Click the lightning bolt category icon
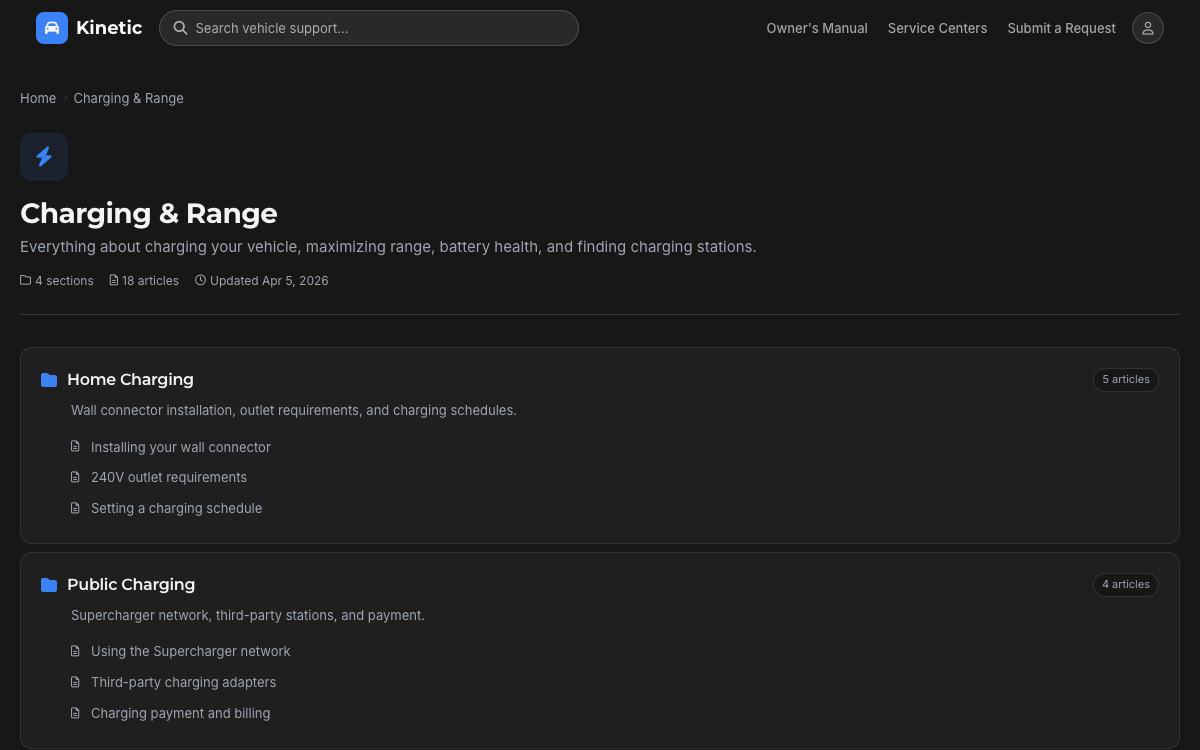 tap(44, 157)
